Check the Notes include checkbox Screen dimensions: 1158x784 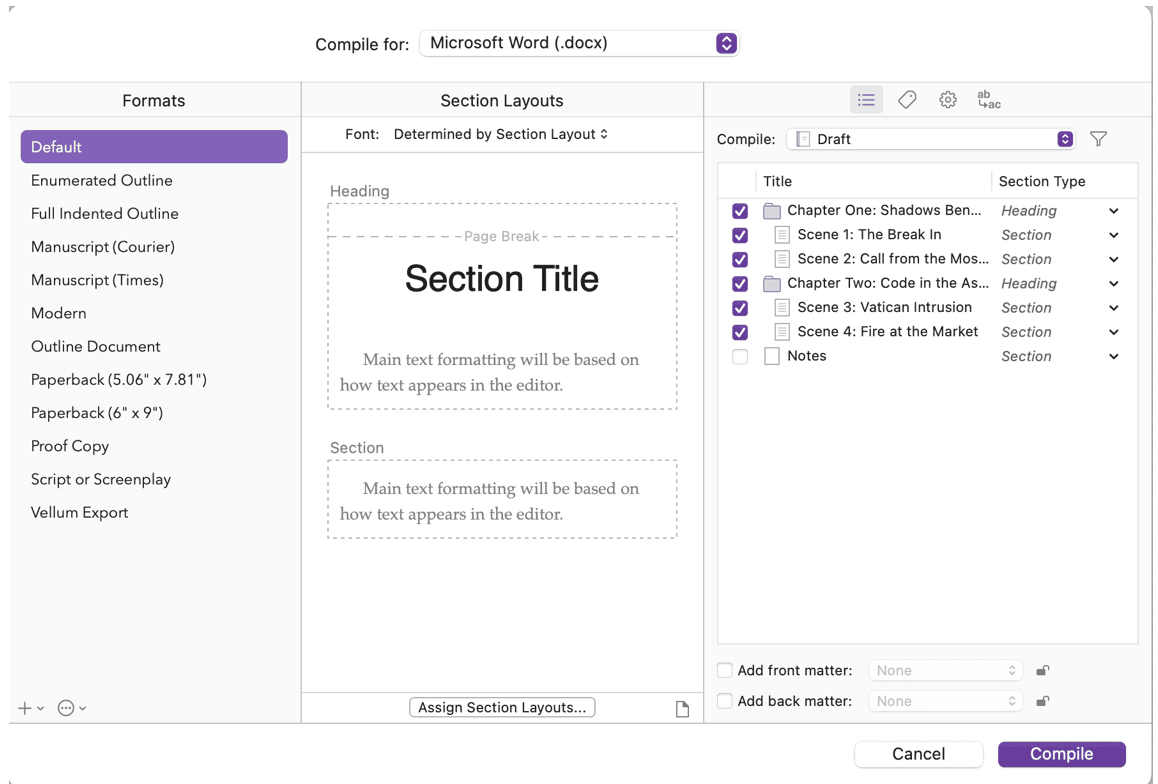[x=740, y=357]
